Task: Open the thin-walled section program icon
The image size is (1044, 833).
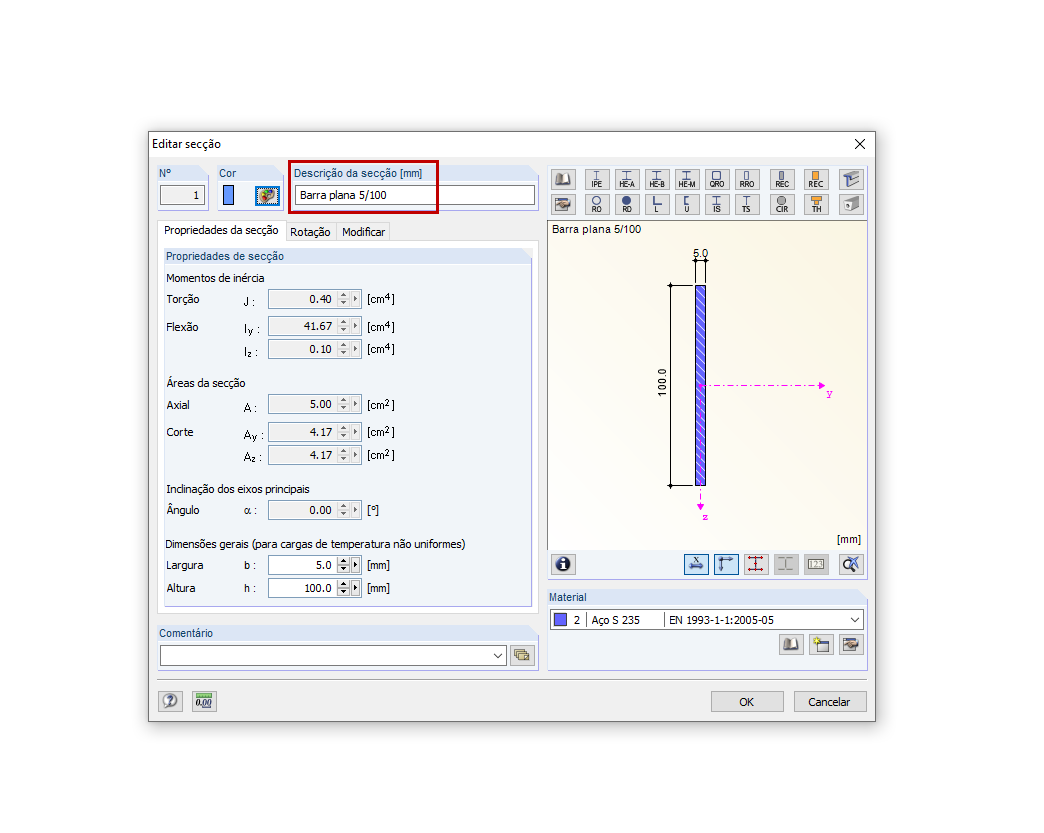Action: click(851, 179)
